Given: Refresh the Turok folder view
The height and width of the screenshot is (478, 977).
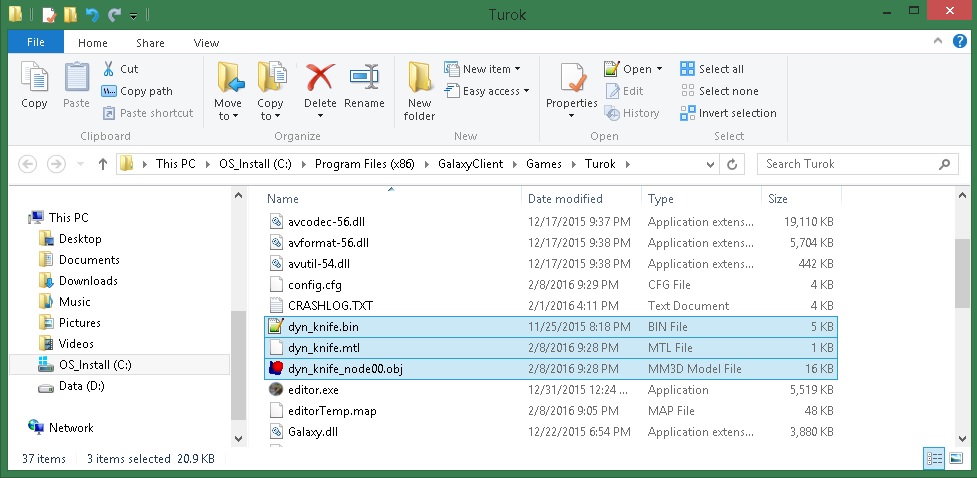Looking at the screenshot, I should (733, 164).
